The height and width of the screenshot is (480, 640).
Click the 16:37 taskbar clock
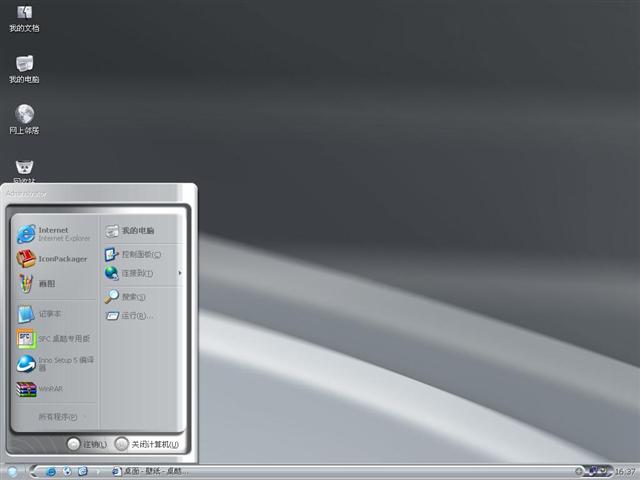pos(626,472)
